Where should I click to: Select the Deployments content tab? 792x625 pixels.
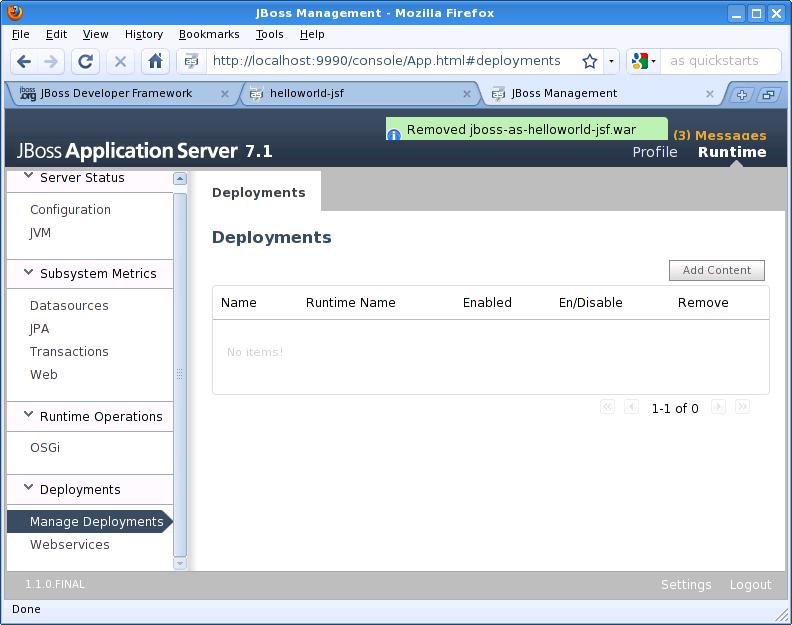tap(259, 193)
